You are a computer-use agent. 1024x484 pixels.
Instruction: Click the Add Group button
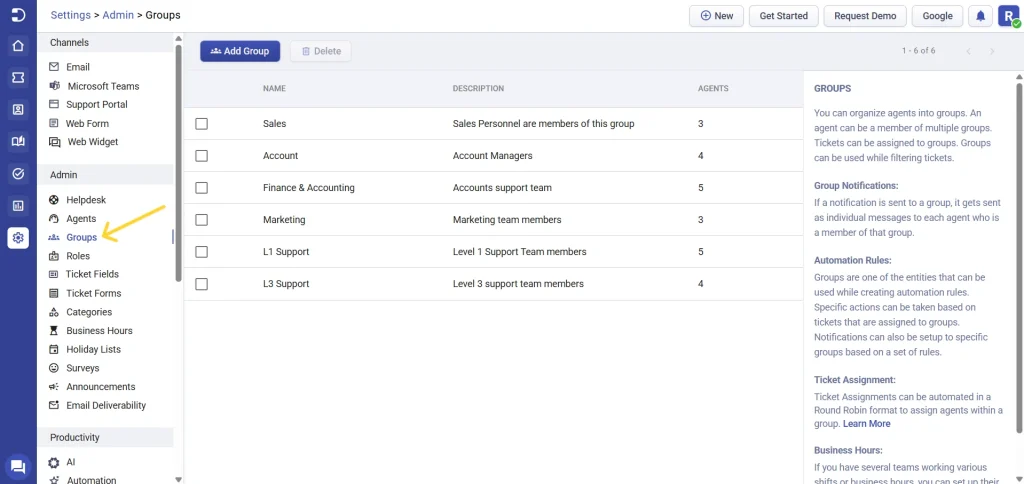tap(240, 51)
